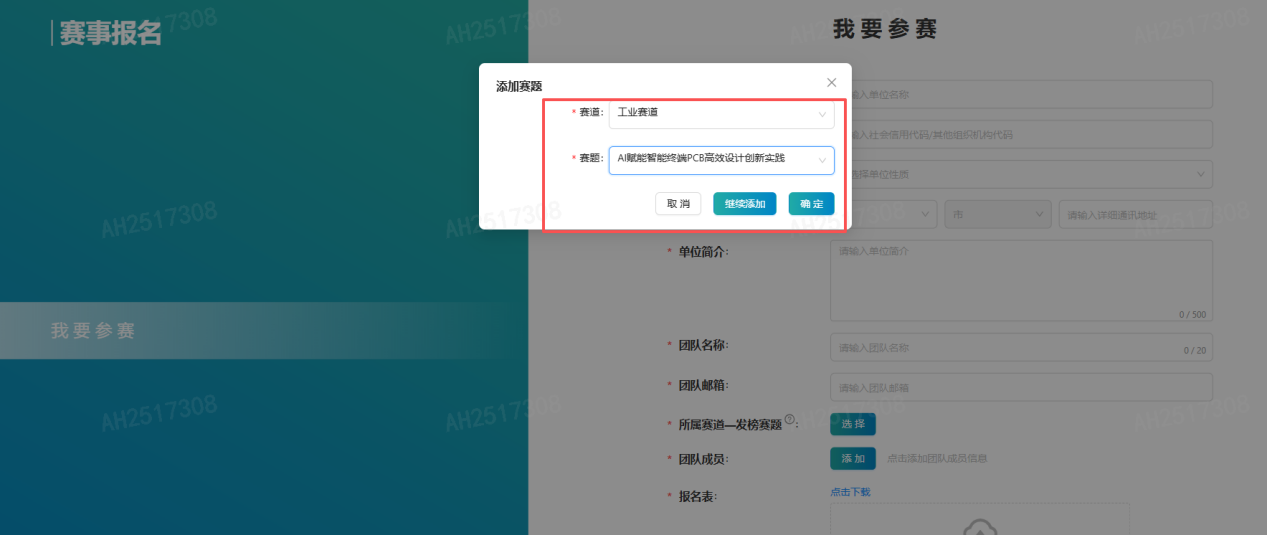Click the 团队邮箱 input field
The height and width of the screenshot is (535, 1267).
(1021, 387)
